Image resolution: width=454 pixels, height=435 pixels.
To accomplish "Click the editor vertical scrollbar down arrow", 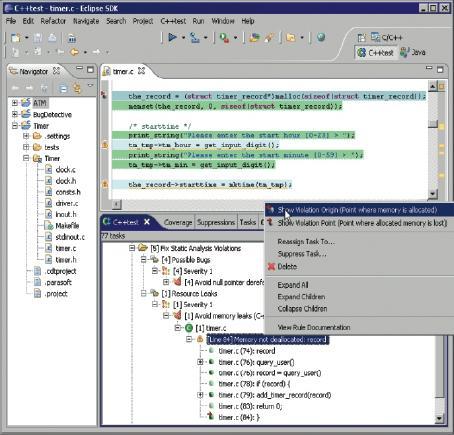I will [x=432, y=193].
